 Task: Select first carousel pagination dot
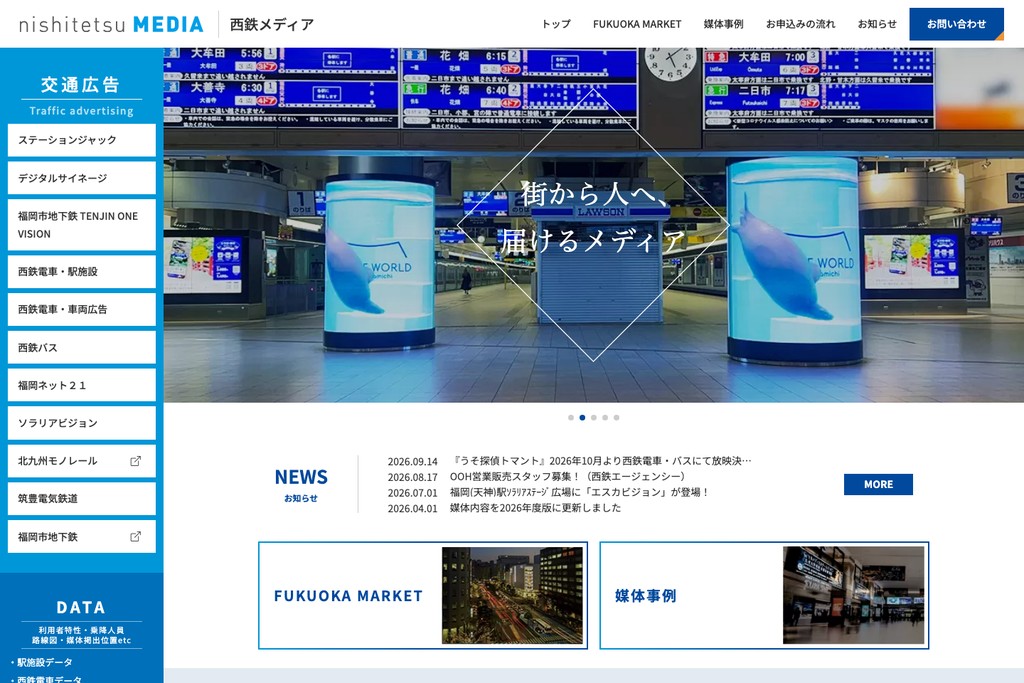point(571,417)
